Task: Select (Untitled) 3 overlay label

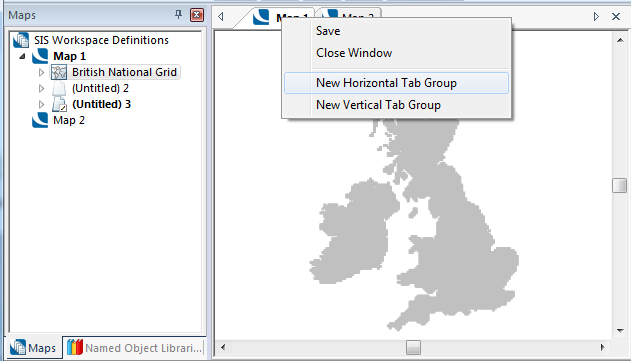Action: tap(101, 104)
